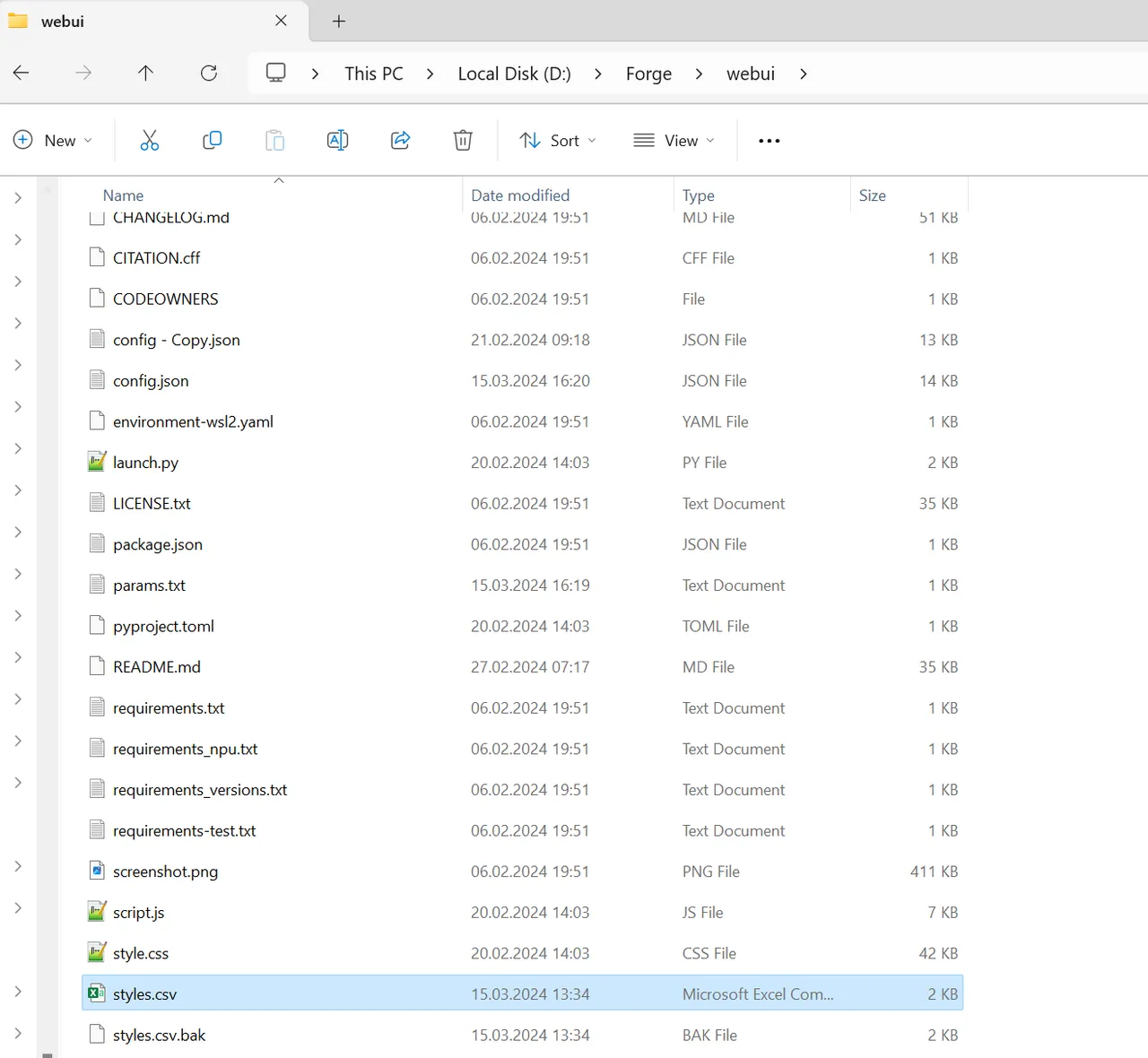The image size is (1148, 1058).
Task: Click the style.css file icon
Action: (97, 952)
